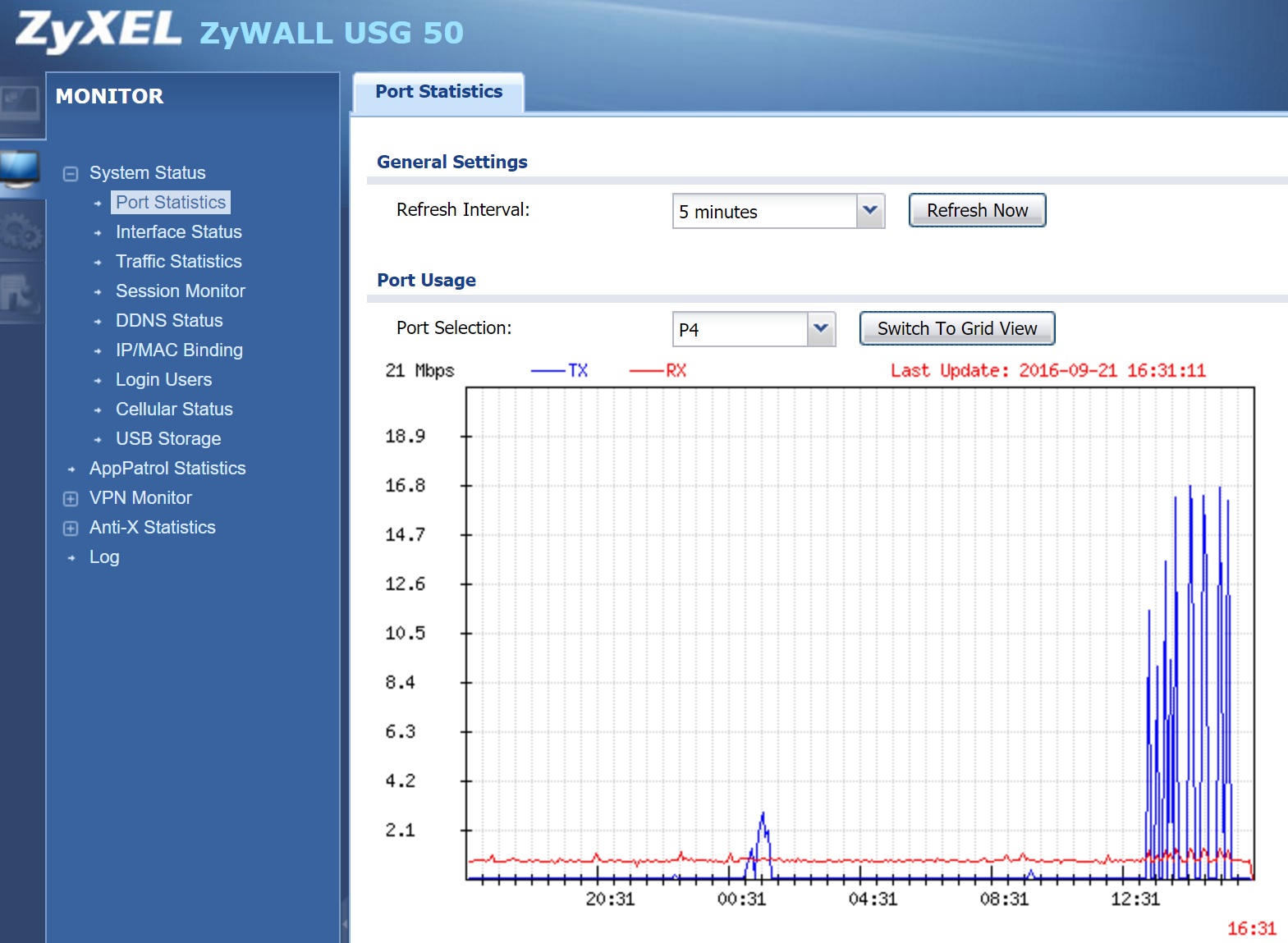Click the 16.8 axis value
Screen dimensions: 1288x943
tap(406, 485)
